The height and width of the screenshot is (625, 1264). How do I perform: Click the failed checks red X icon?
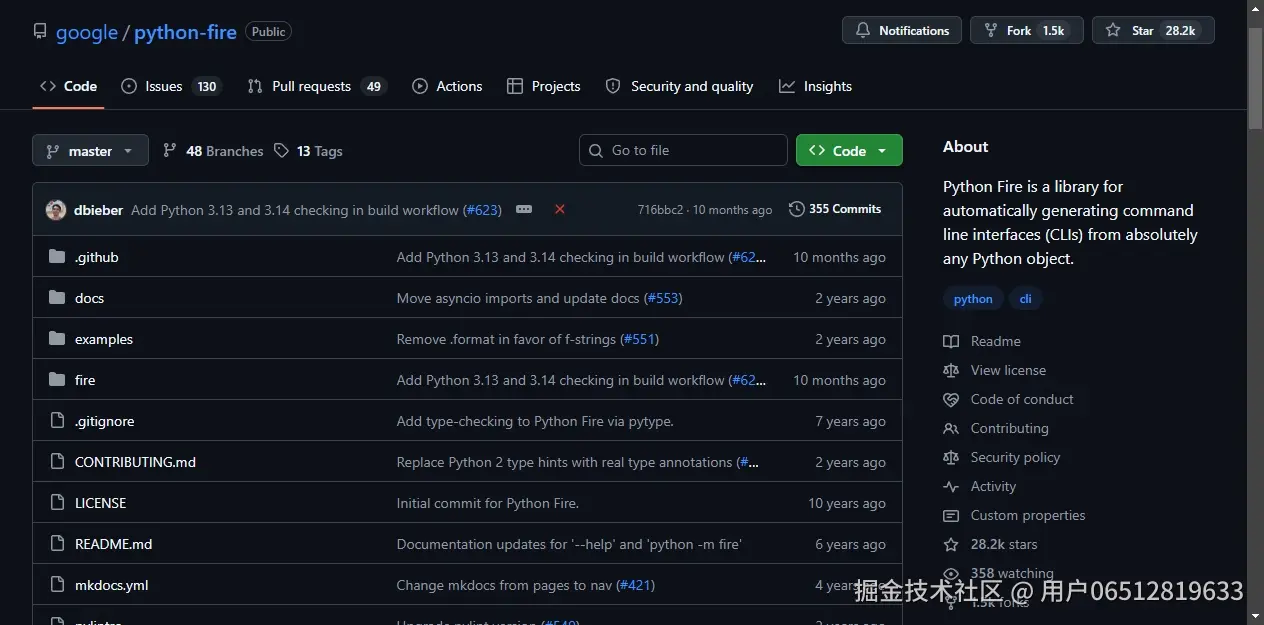(560, 209)
